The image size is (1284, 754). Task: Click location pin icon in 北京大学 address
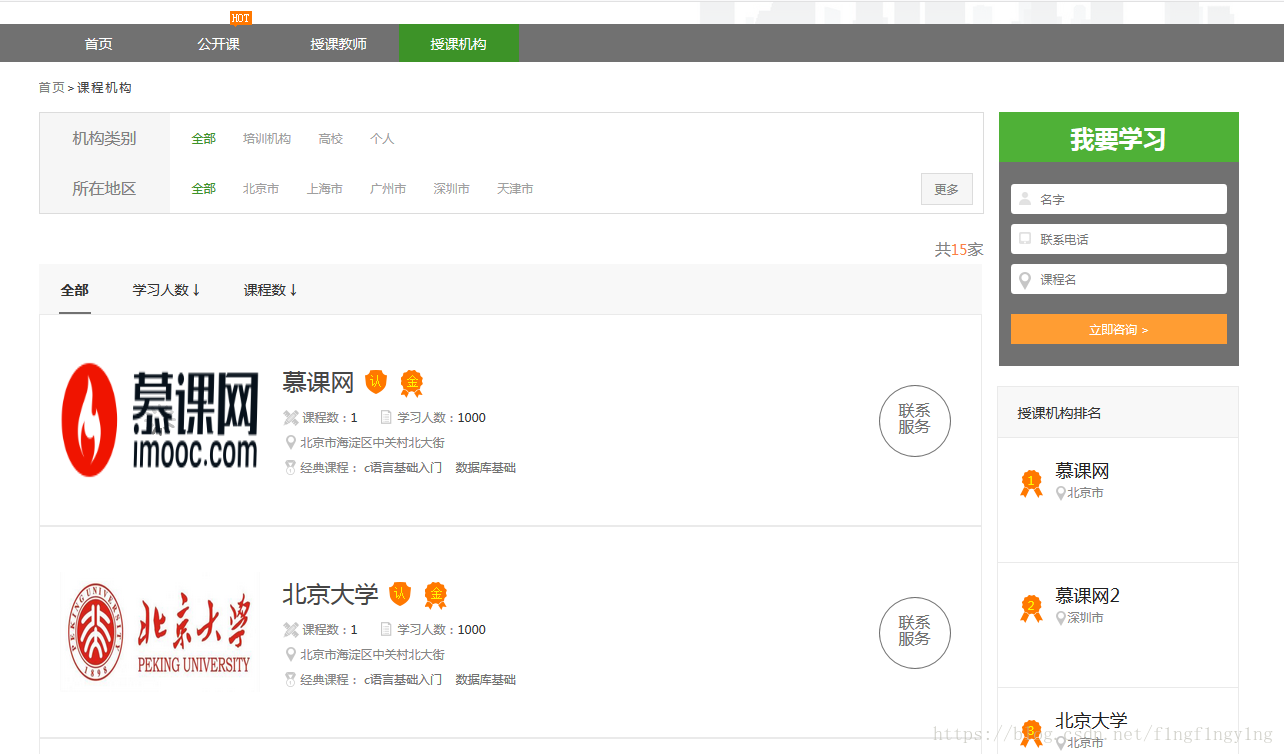click(x=291, y=655)
